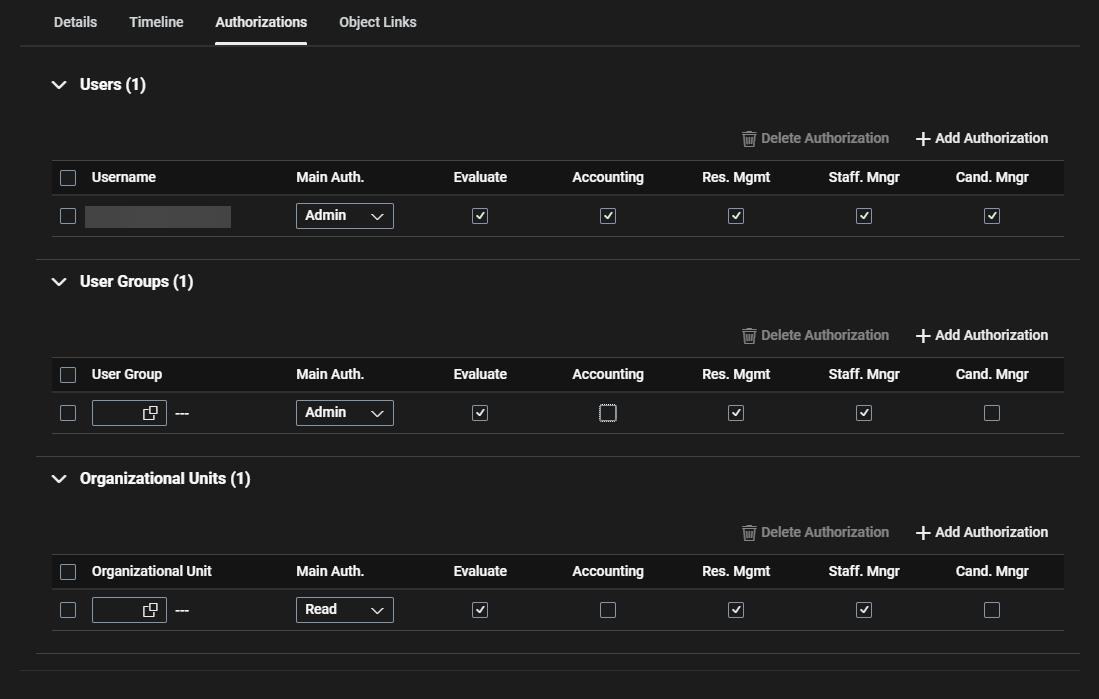Image resolution: width=1099 pixels, height=699 pixels.
Task: Switch to the Timeline tab
Action: [x=156, y=22]
